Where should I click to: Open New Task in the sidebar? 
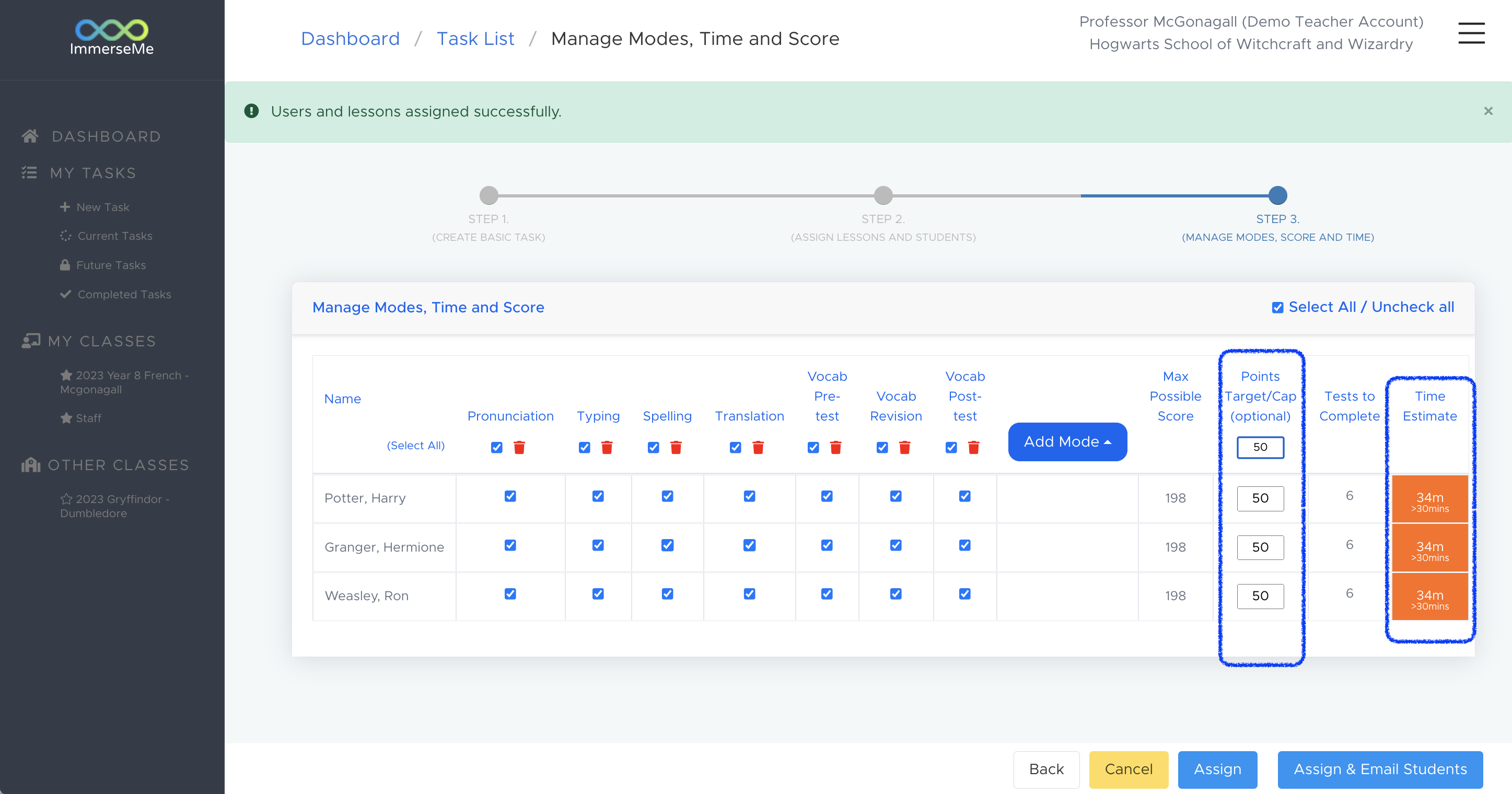pyautogui.click(x=103, y=207)
